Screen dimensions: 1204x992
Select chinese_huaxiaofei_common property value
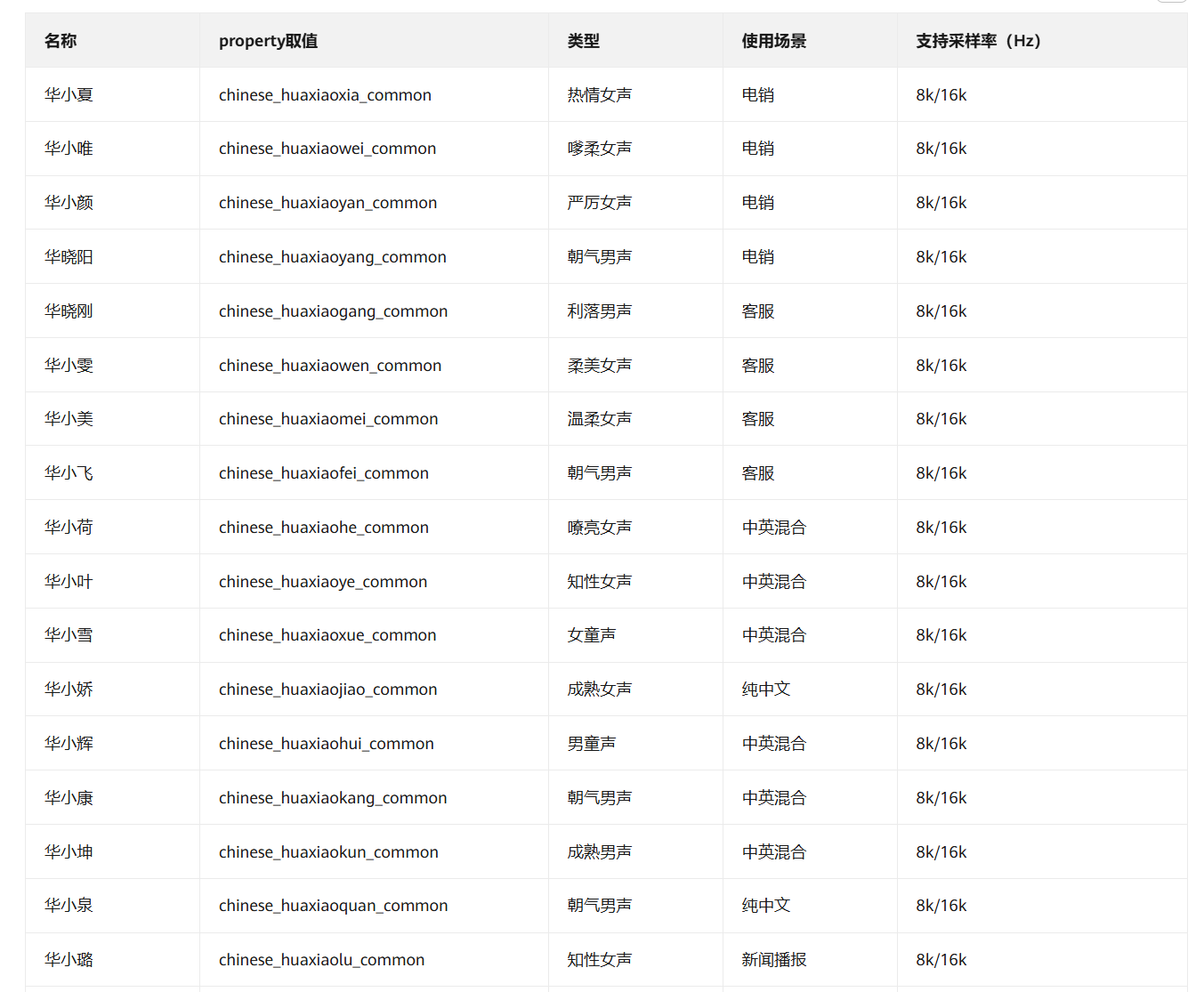(x=324, y=473)
